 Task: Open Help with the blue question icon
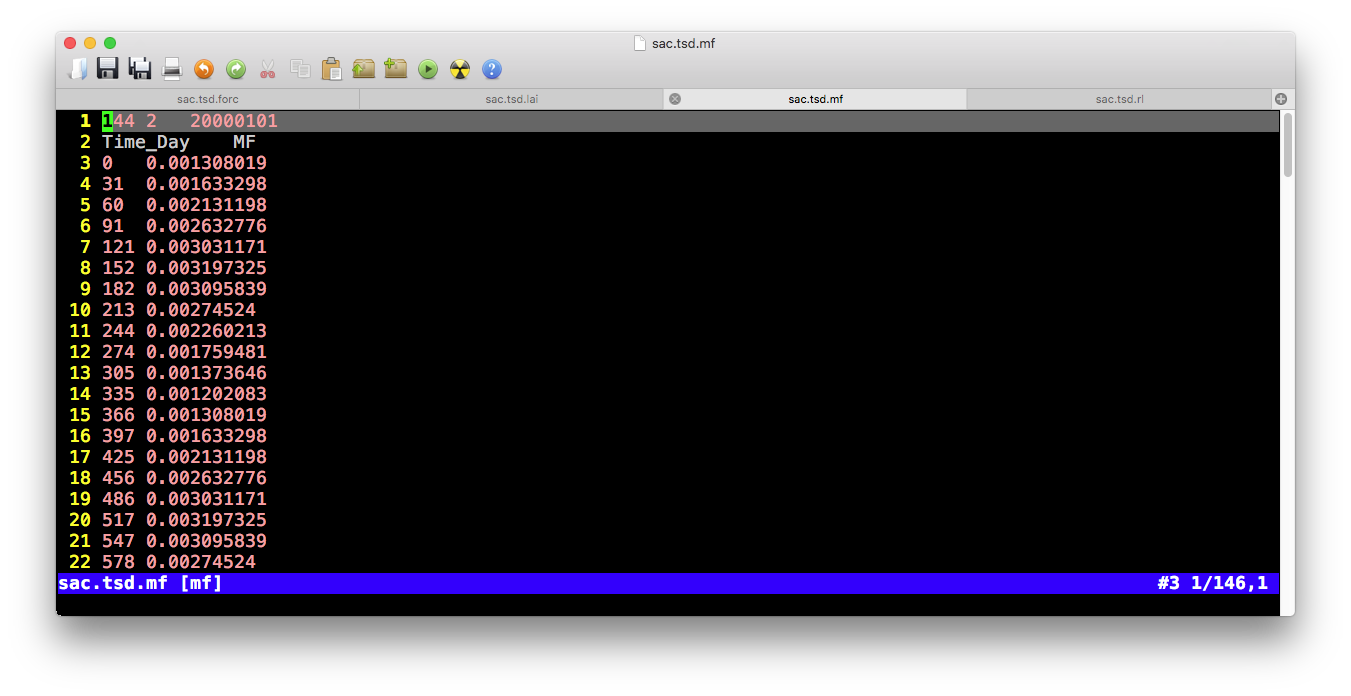click(492, 69)
